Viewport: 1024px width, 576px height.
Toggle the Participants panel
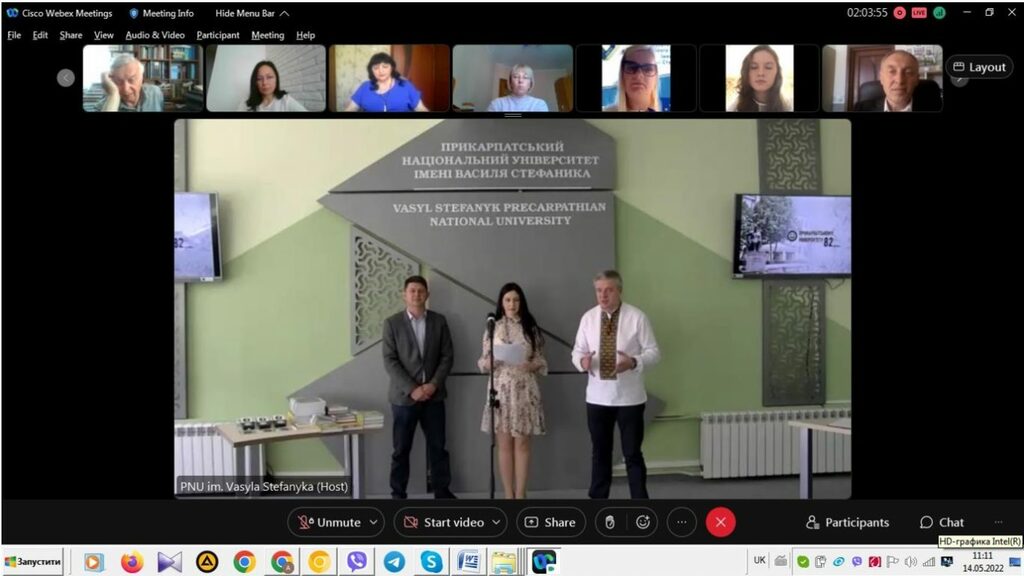[847, 522]
